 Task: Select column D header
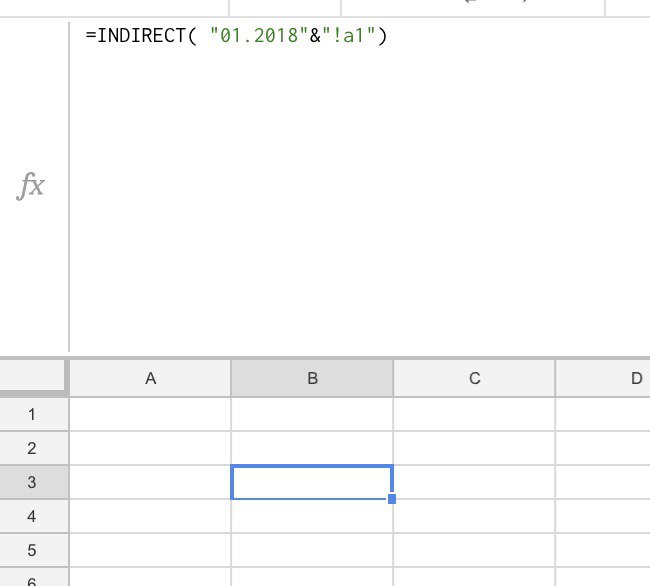point(618,378)
